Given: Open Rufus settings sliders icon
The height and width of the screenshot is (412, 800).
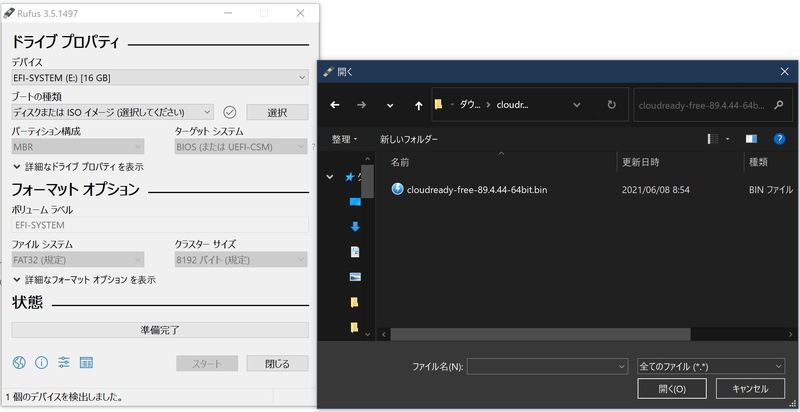Looking at the screenshot, I should pos(64,363).
